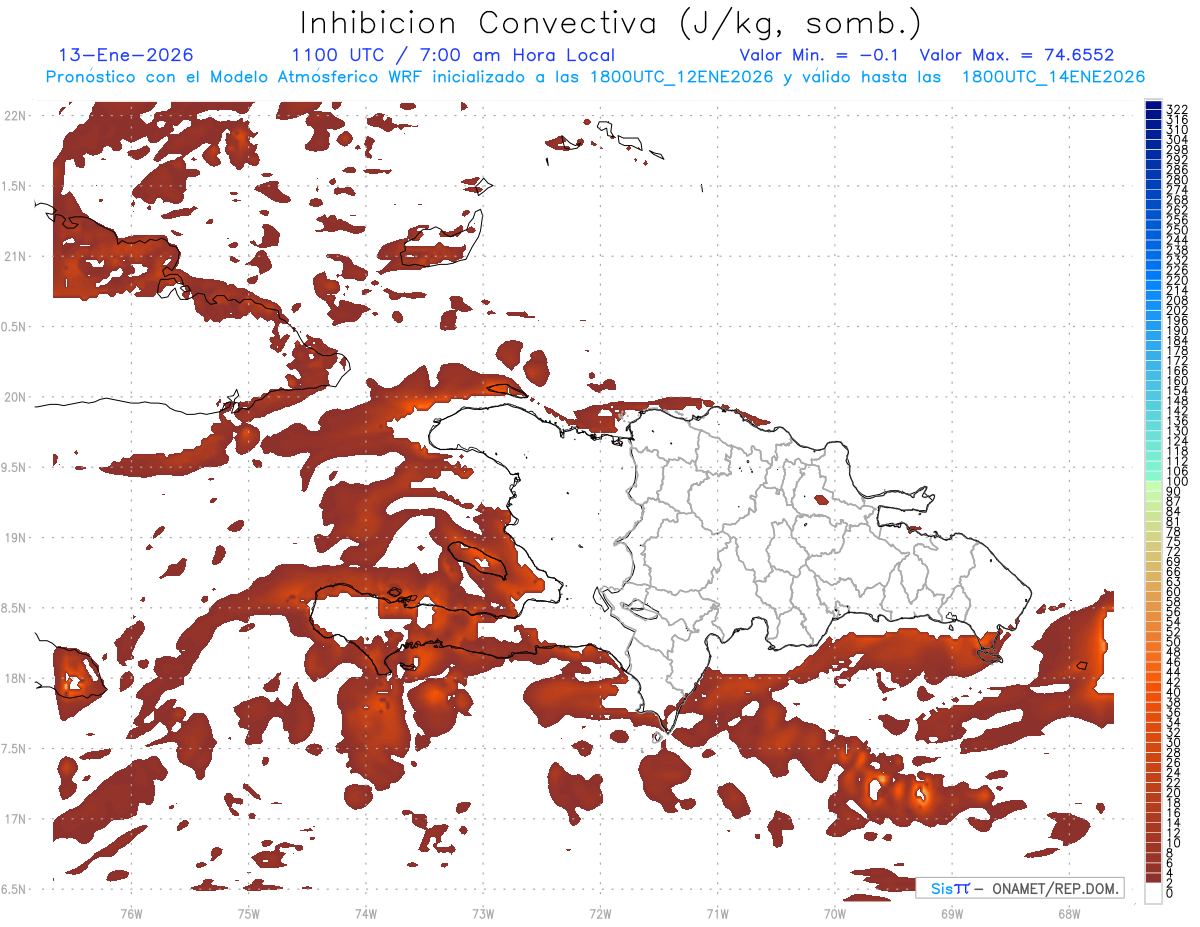The image size is (1200, 927).
Task: Click '1100 UTC / 7:00 am Hora Local'
Action: point(453,55)
